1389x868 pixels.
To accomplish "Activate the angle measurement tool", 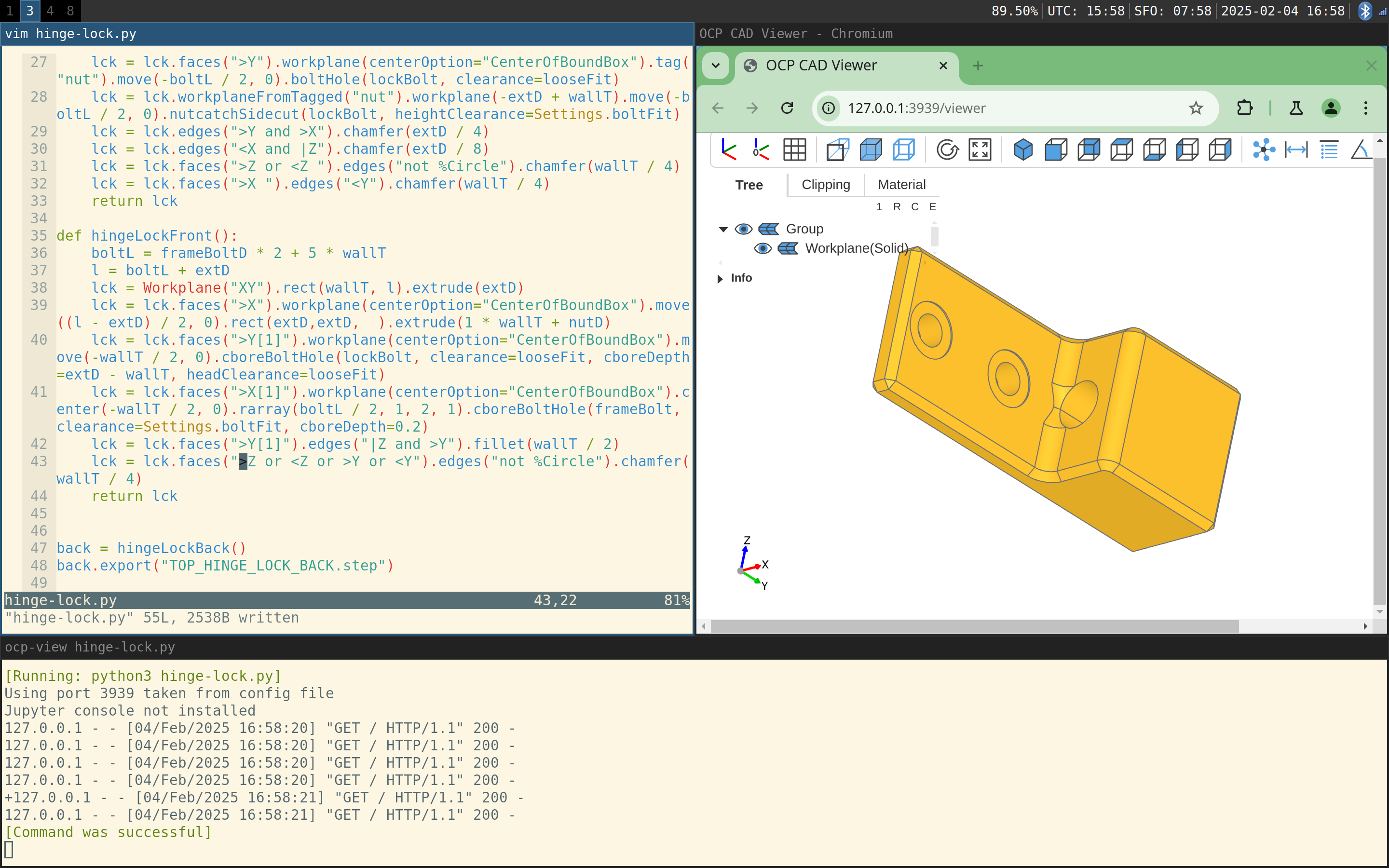I will 1360,150.
